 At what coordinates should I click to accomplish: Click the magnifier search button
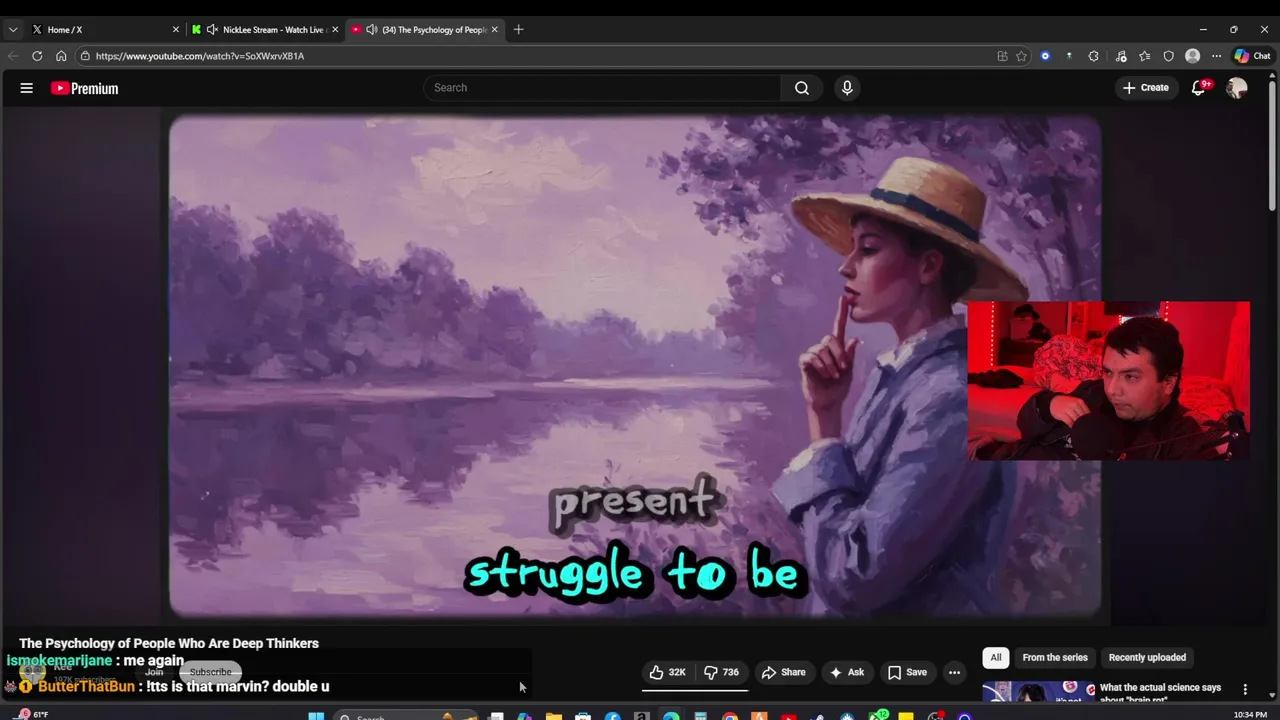point(802,88)
